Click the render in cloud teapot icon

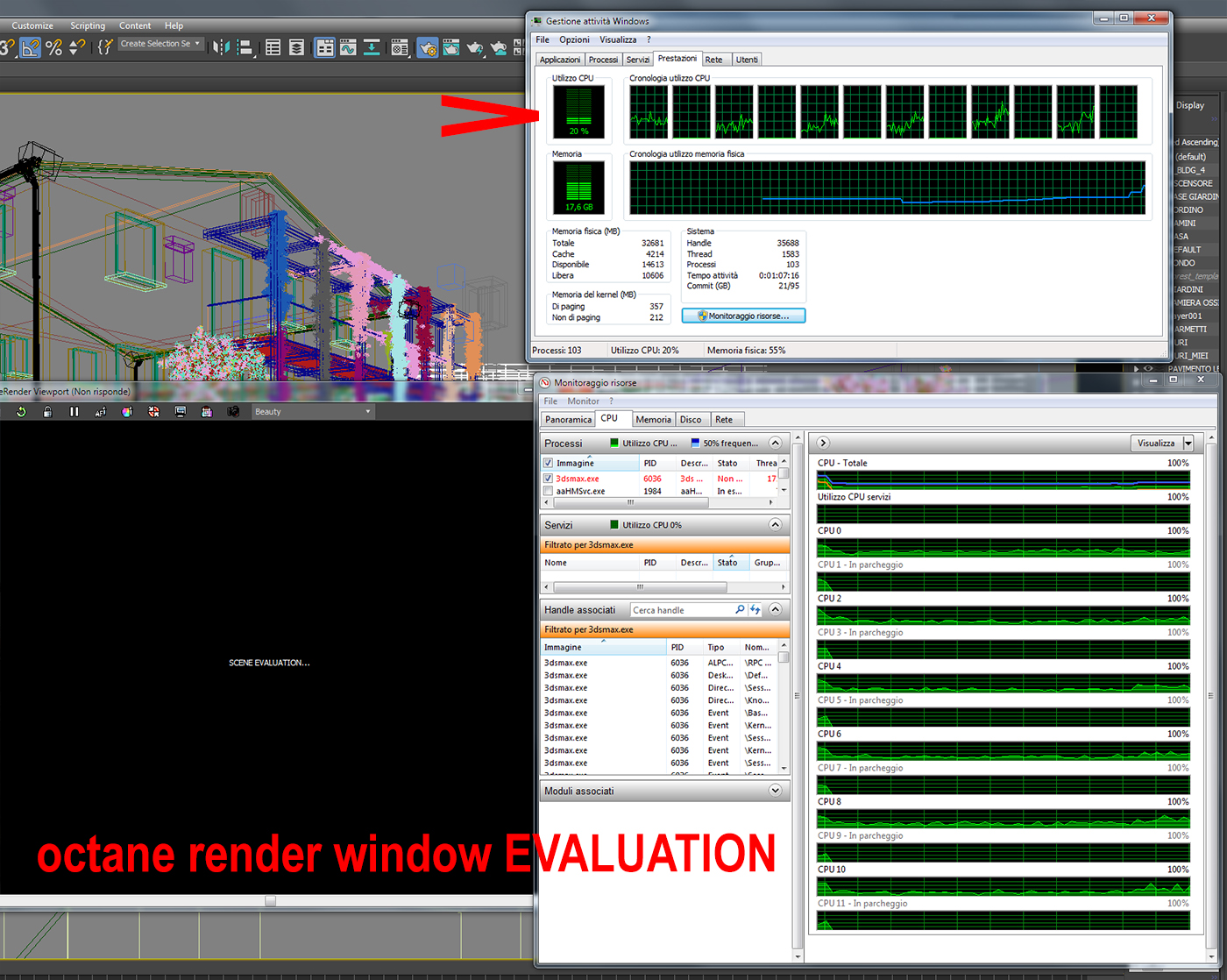point(499,47)
